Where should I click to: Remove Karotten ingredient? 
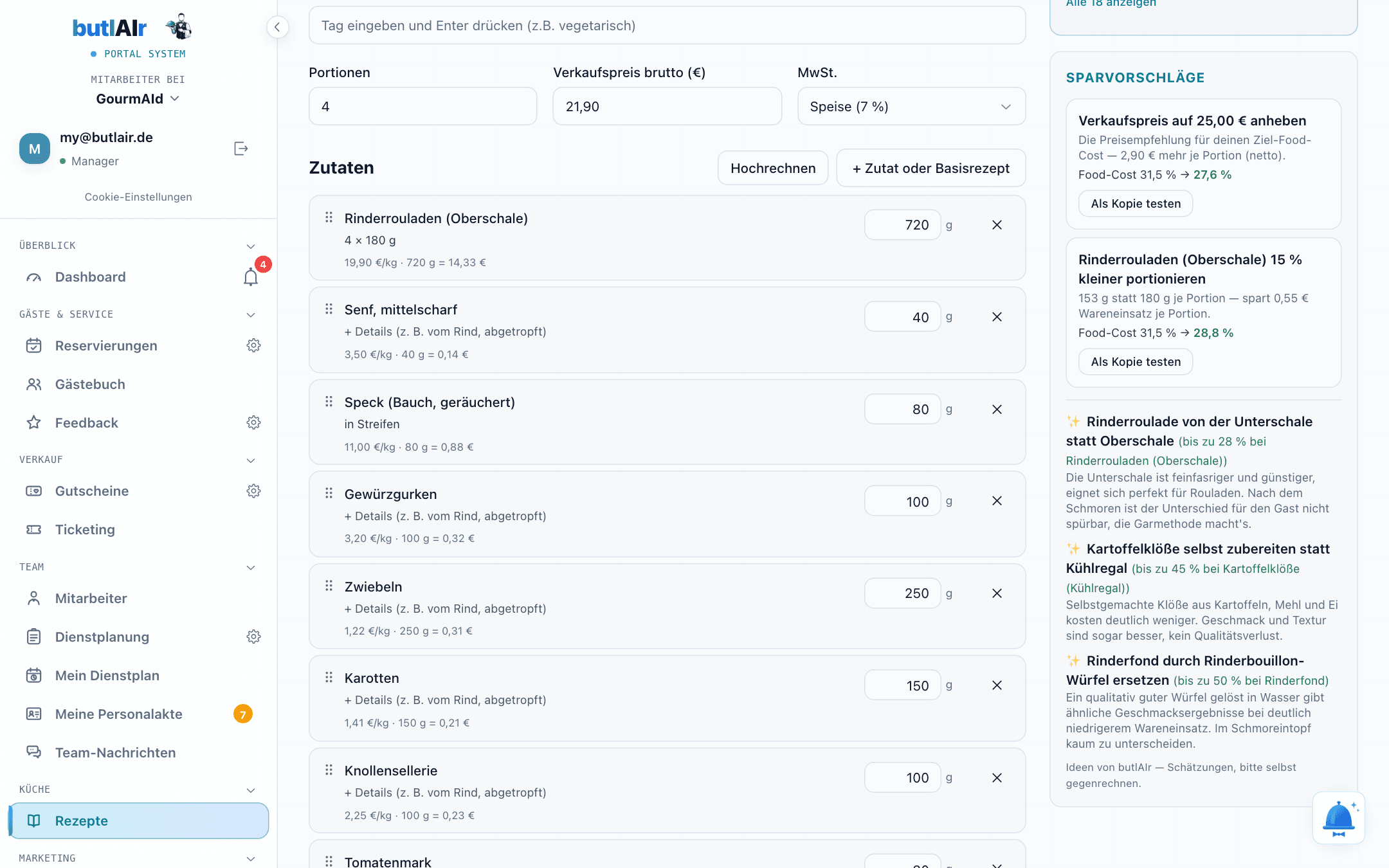(997, 685)
